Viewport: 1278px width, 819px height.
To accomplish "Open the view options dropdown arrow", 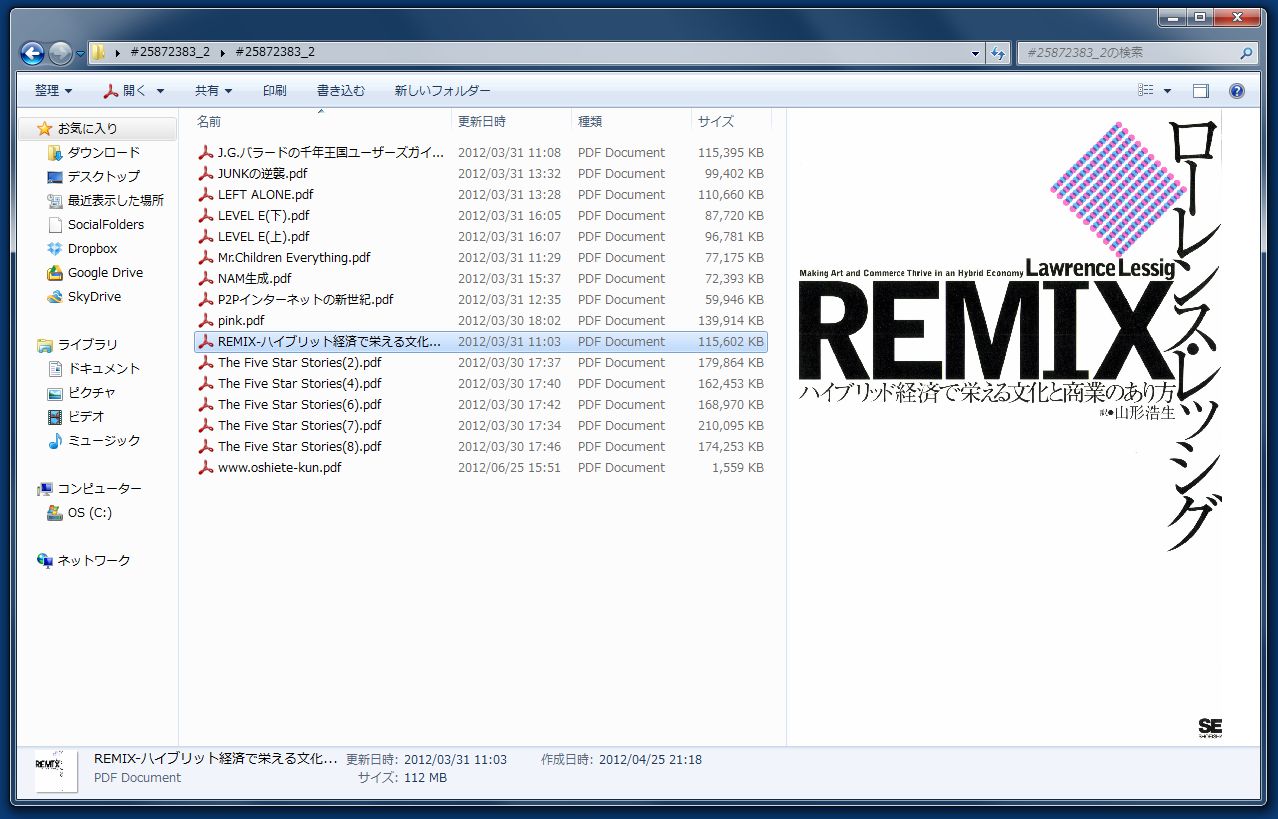I will click(x=1167, y=91).
